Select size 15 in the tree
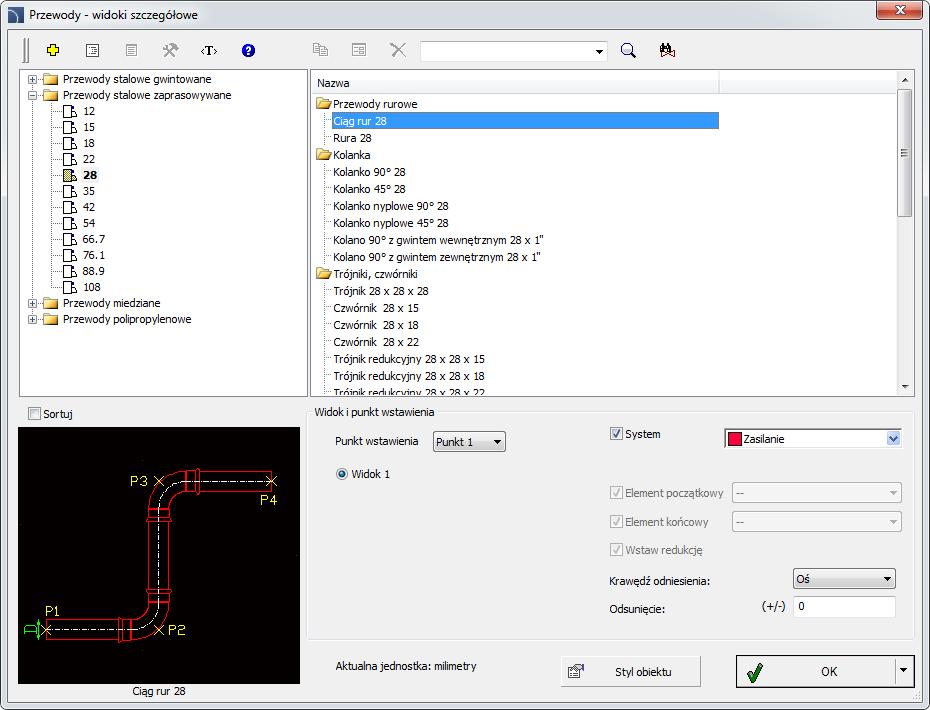Image resolution: width=930 pixels, height=710 pixels. point(88,127)
